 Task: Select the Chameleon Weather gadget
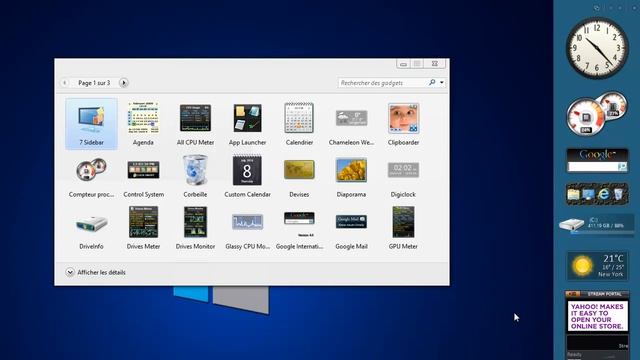coord(351,124)
